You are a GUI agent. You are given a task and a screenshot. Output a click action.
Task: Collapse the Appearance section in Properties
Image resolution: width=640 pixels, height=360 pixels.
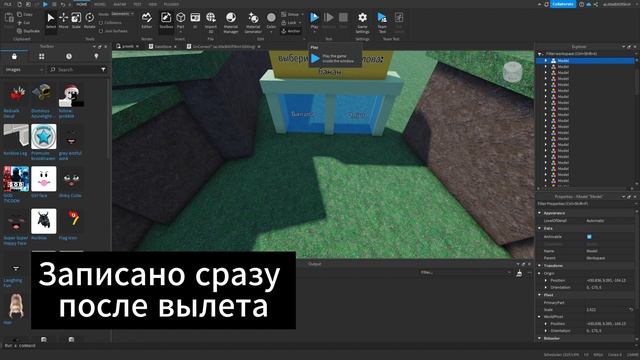coord(540,213)
